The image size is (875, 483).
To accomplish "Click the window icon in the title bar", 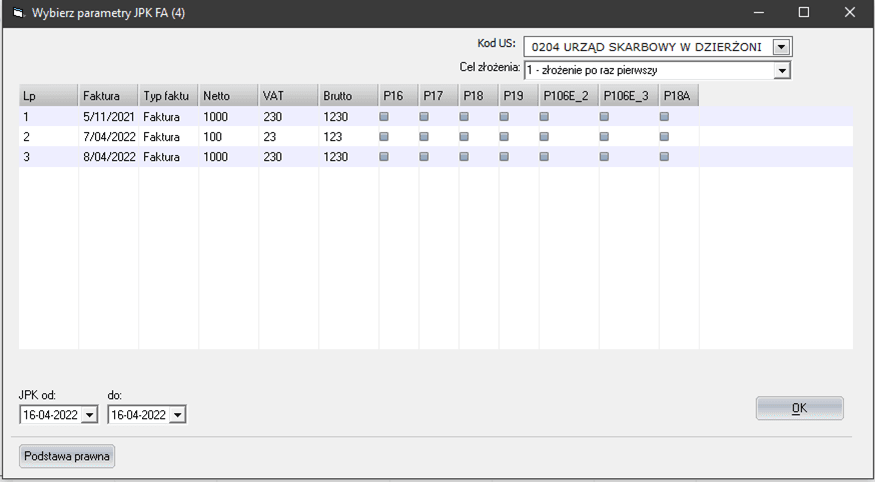I will 16,13.
